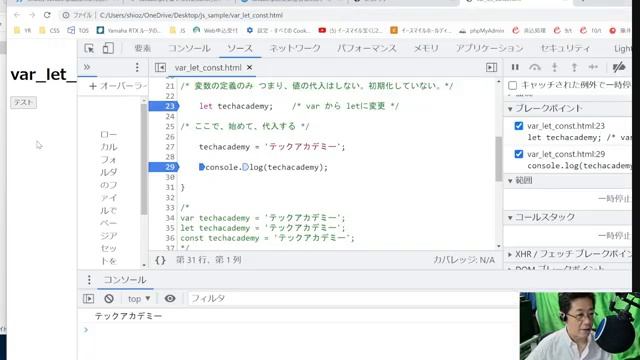Click the オーバーライド add folder text
Screen dimensions: 640x360
tap(122, 86)
